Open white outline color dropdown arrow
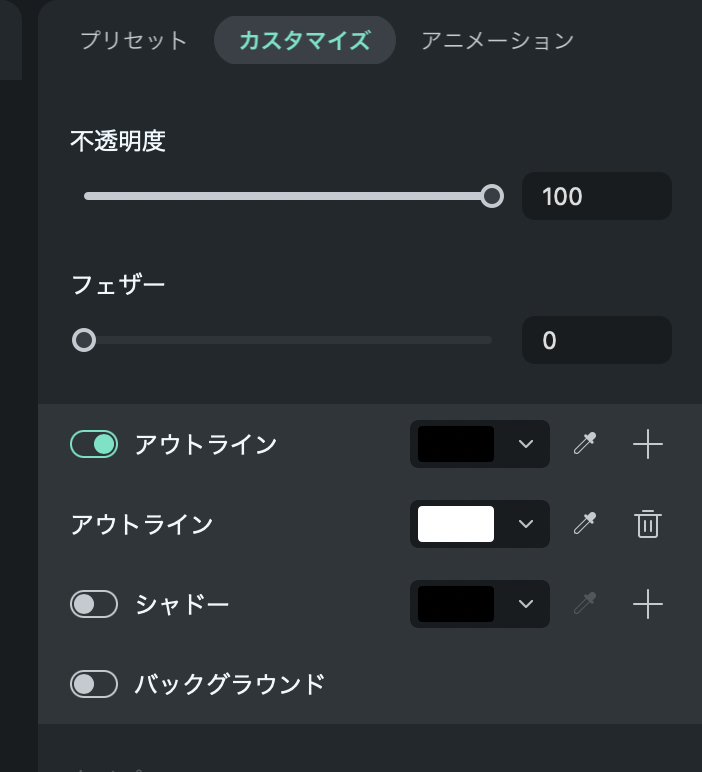 pos(526,524)
